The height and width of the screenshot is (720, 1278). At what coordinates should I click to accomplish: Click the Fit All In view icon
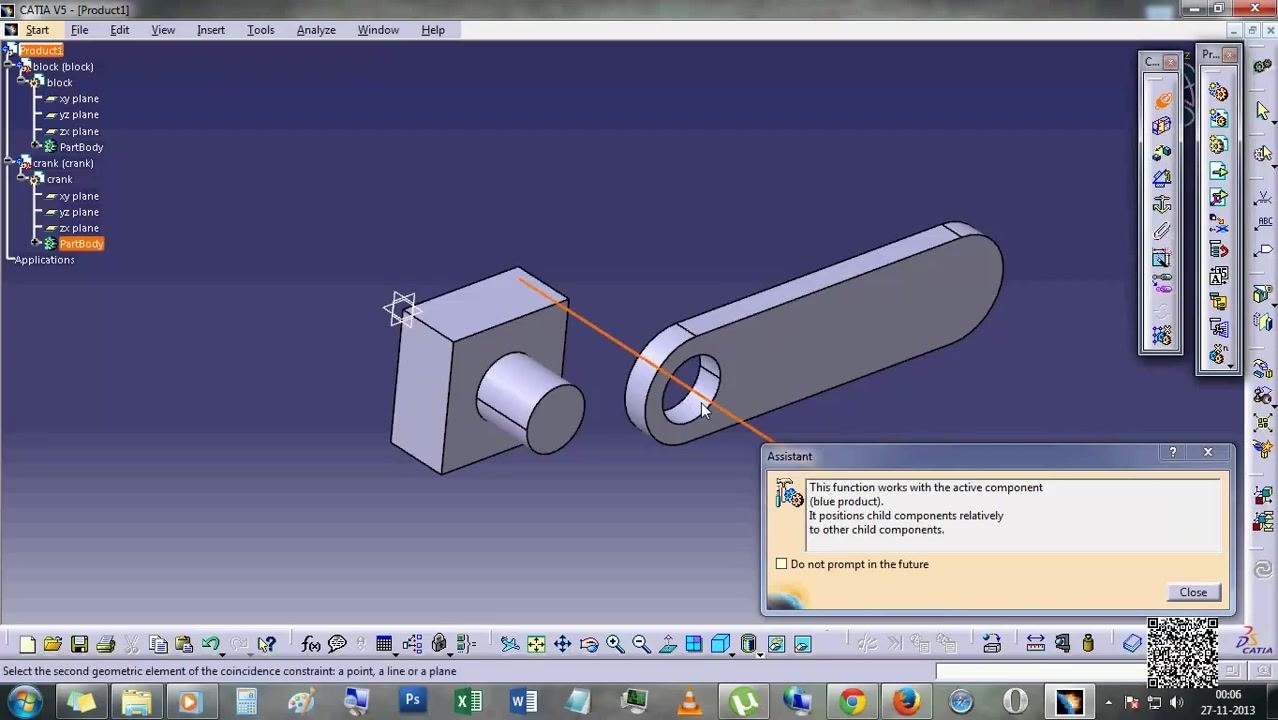pos(536,644)
